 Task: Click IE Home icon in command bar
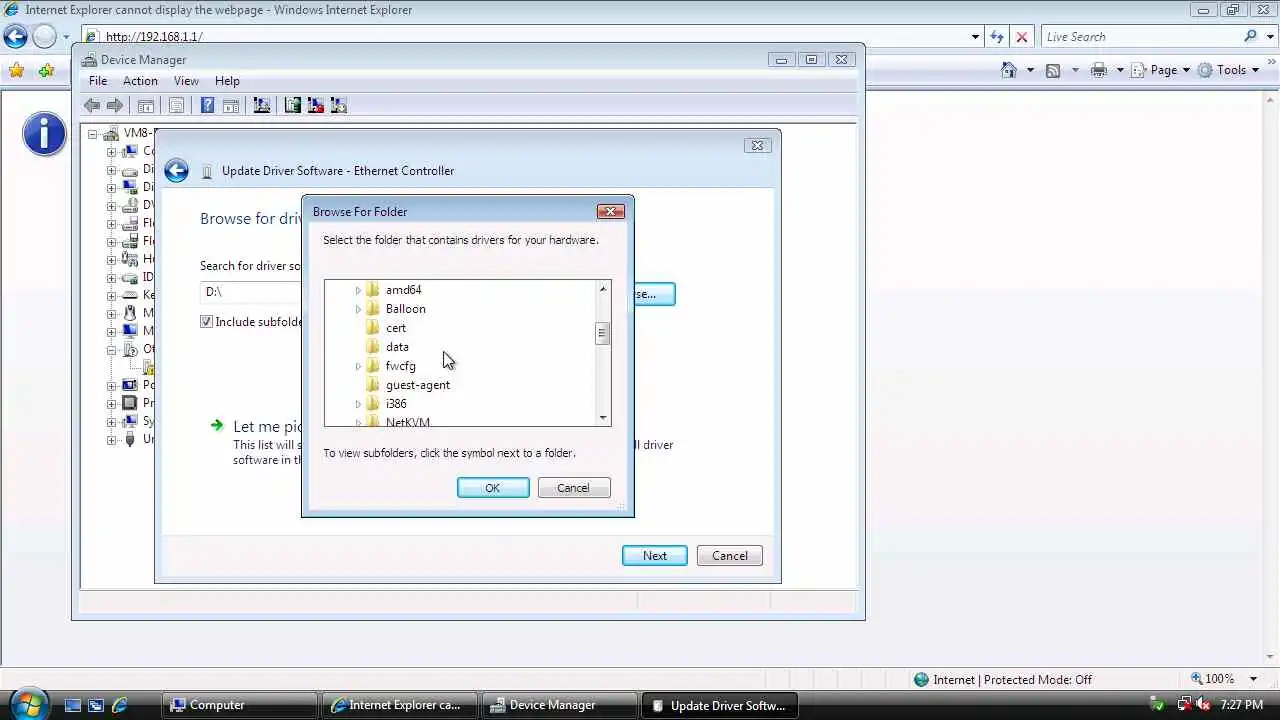[1009, 70]
